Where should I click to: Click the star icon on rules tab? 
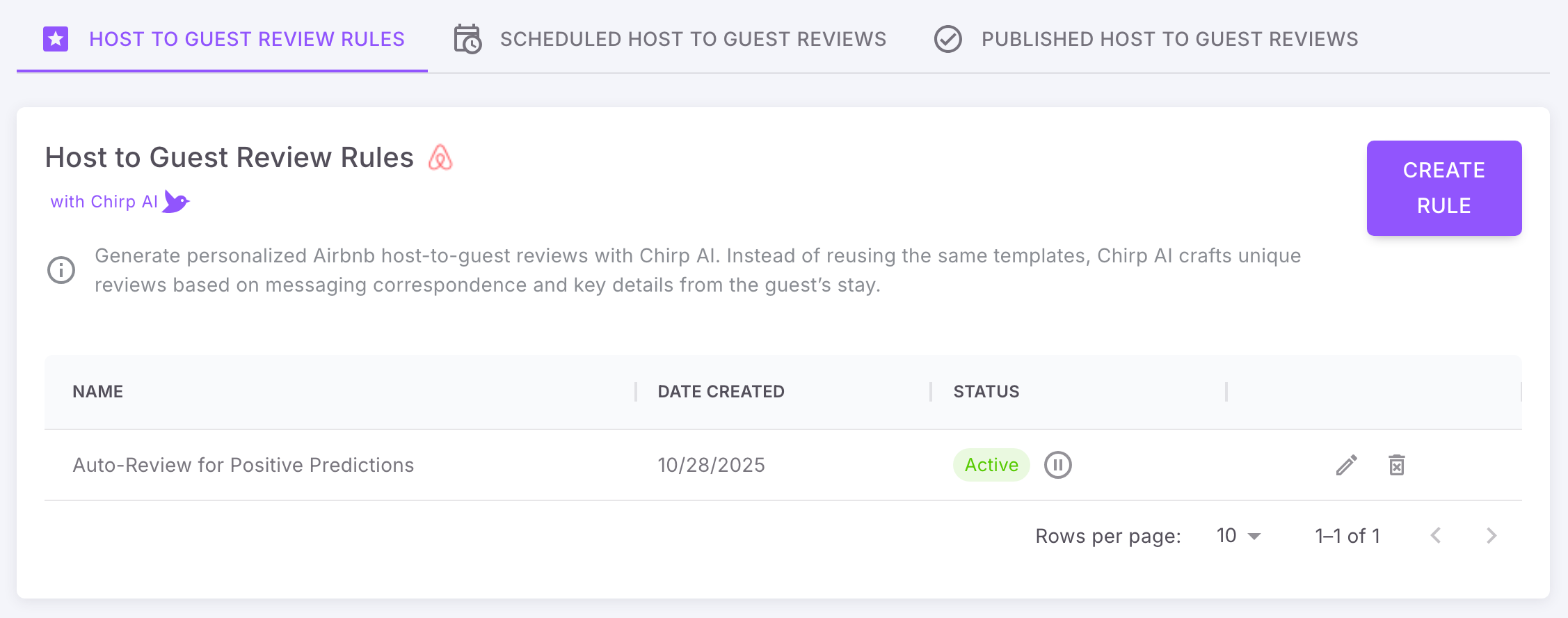point(56,39)
